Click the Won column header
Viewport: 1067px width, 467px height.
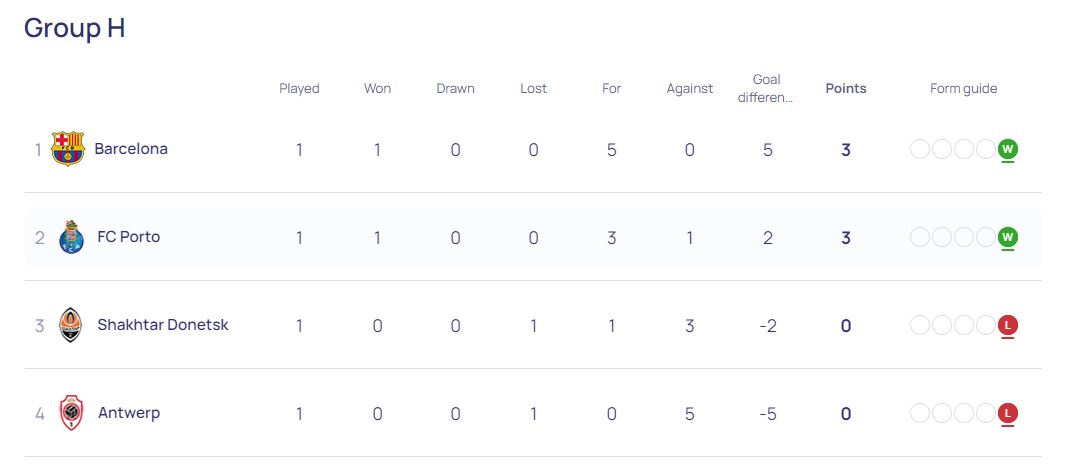click(377, 88)
